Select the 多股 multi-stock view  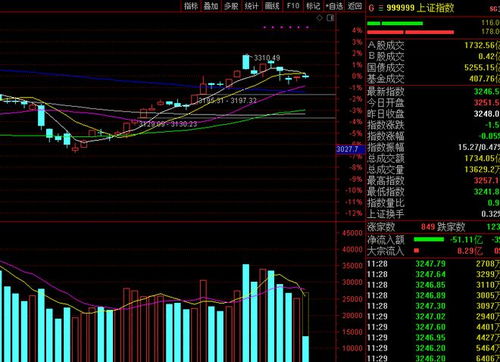[x=231, y=6]
